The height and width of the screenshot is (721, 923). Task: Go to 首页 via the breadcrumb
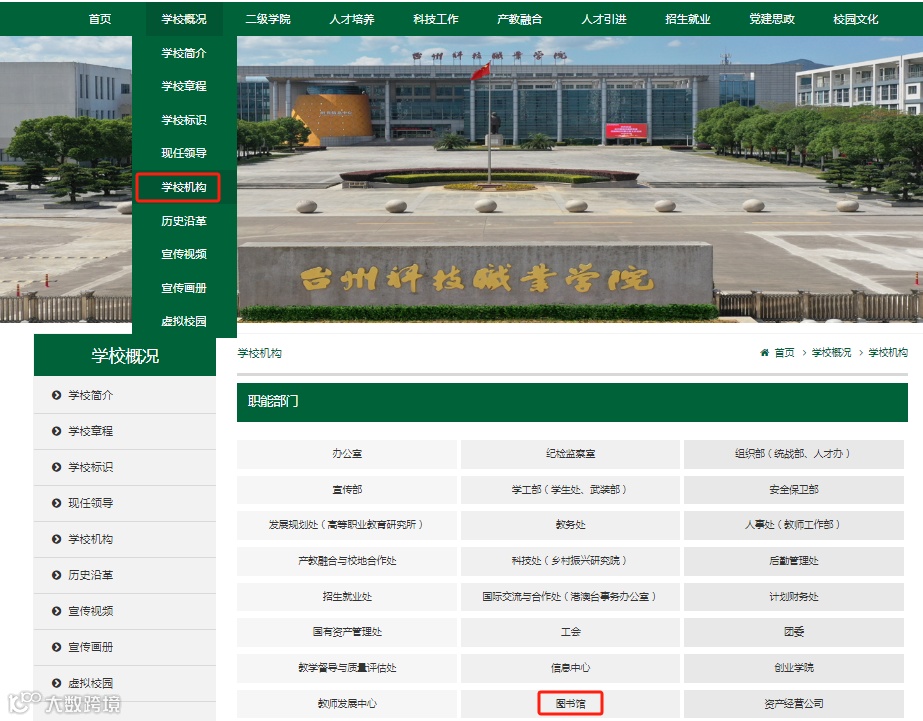coord(785,353)
